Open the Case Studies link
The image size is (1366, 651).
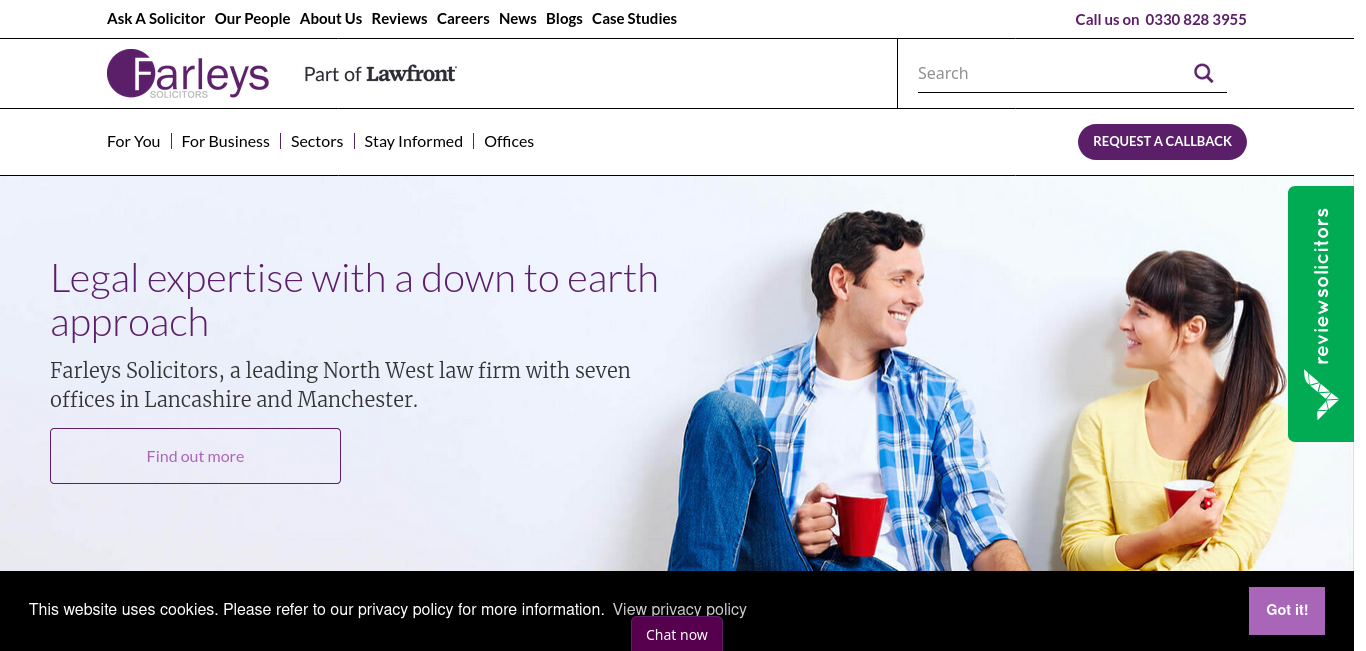click(634, 19)
